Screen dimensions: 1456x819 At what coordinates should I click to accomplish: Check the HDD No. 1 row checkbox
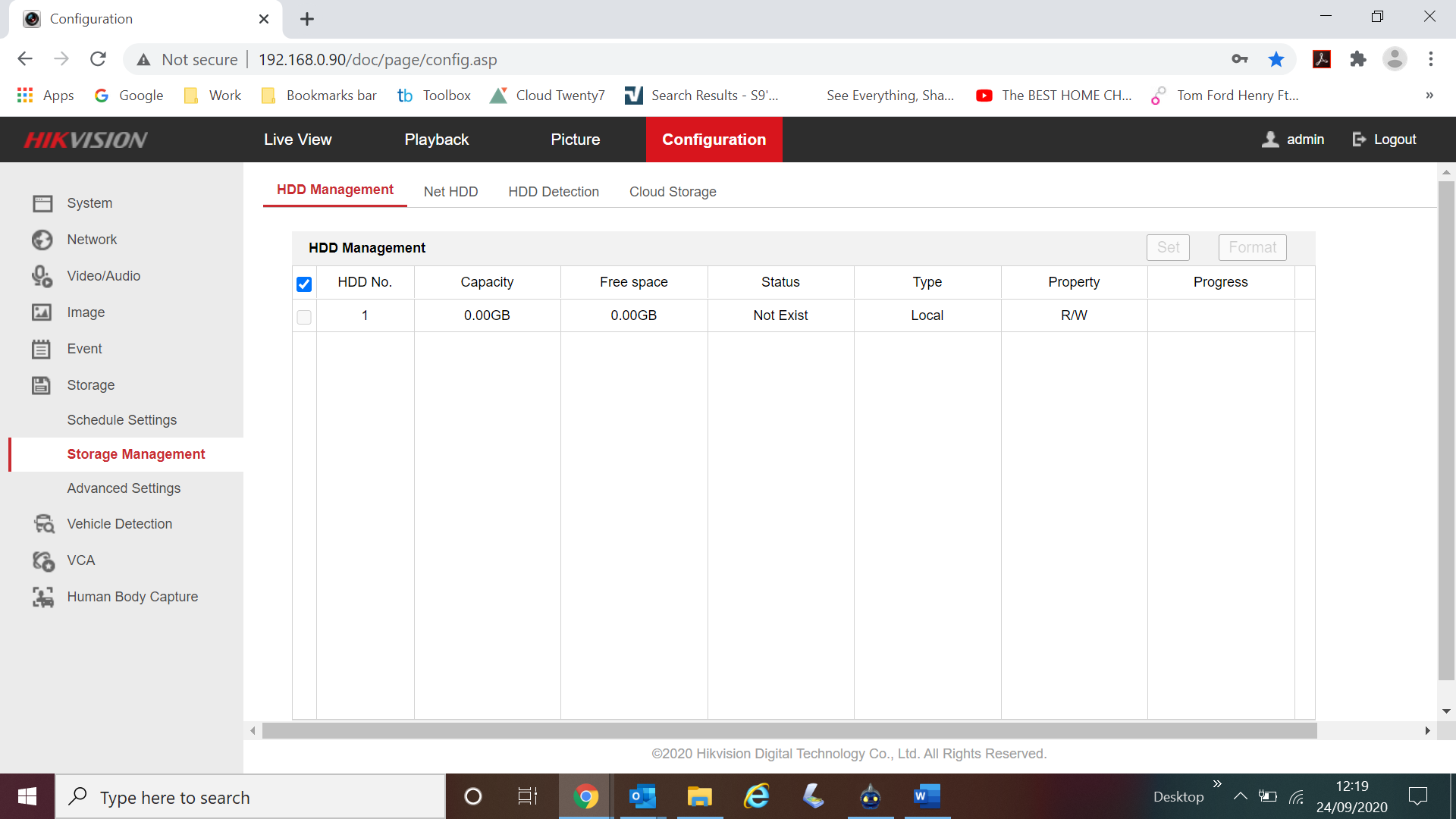(304, 317)
